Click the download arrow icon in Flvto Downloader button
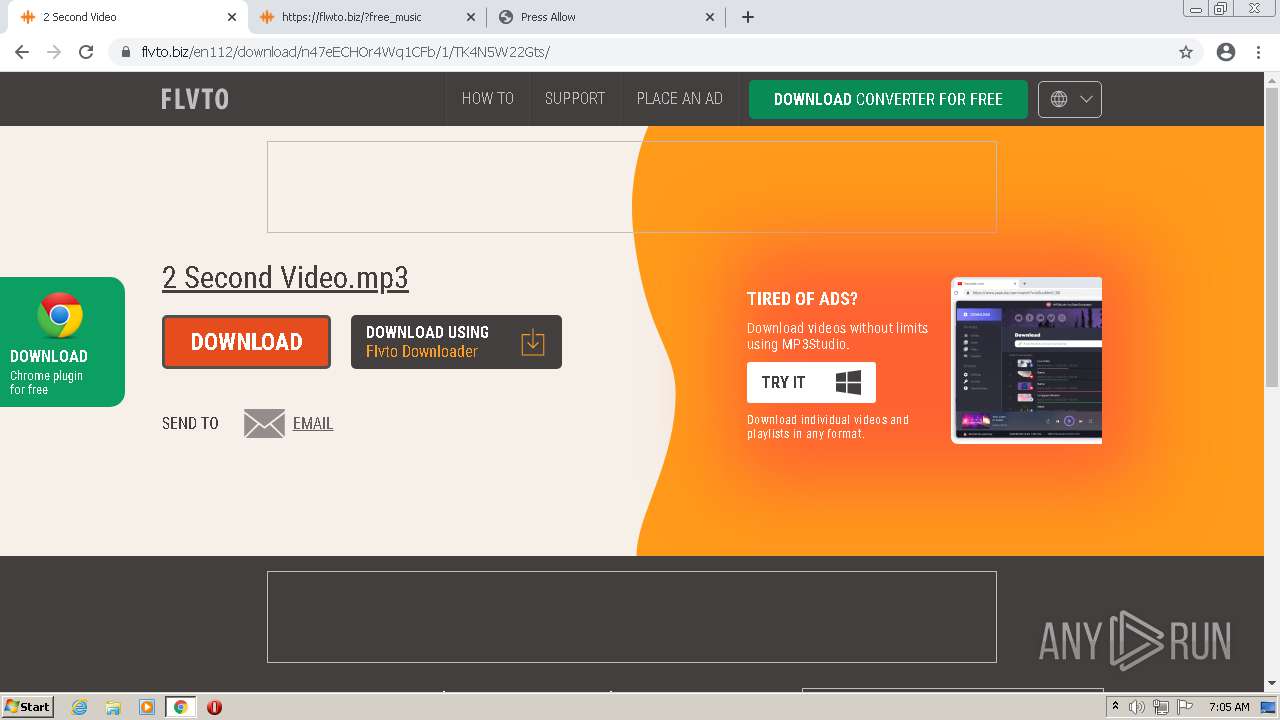The height and width of the screenshot is (720, 1280). tap(533, 342)
